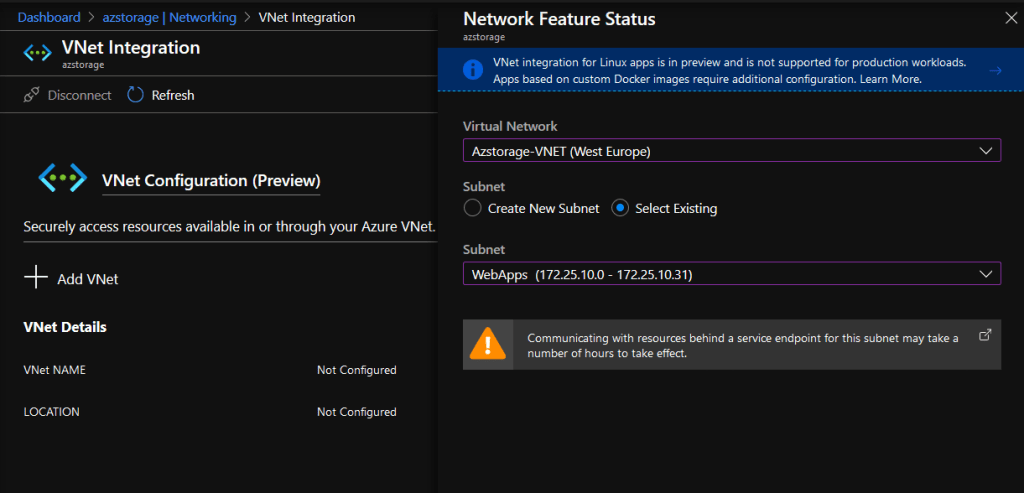The image size is (1024, 493).
Task: Click the Disconnect plug icon
Action: [x=31, y=95]
